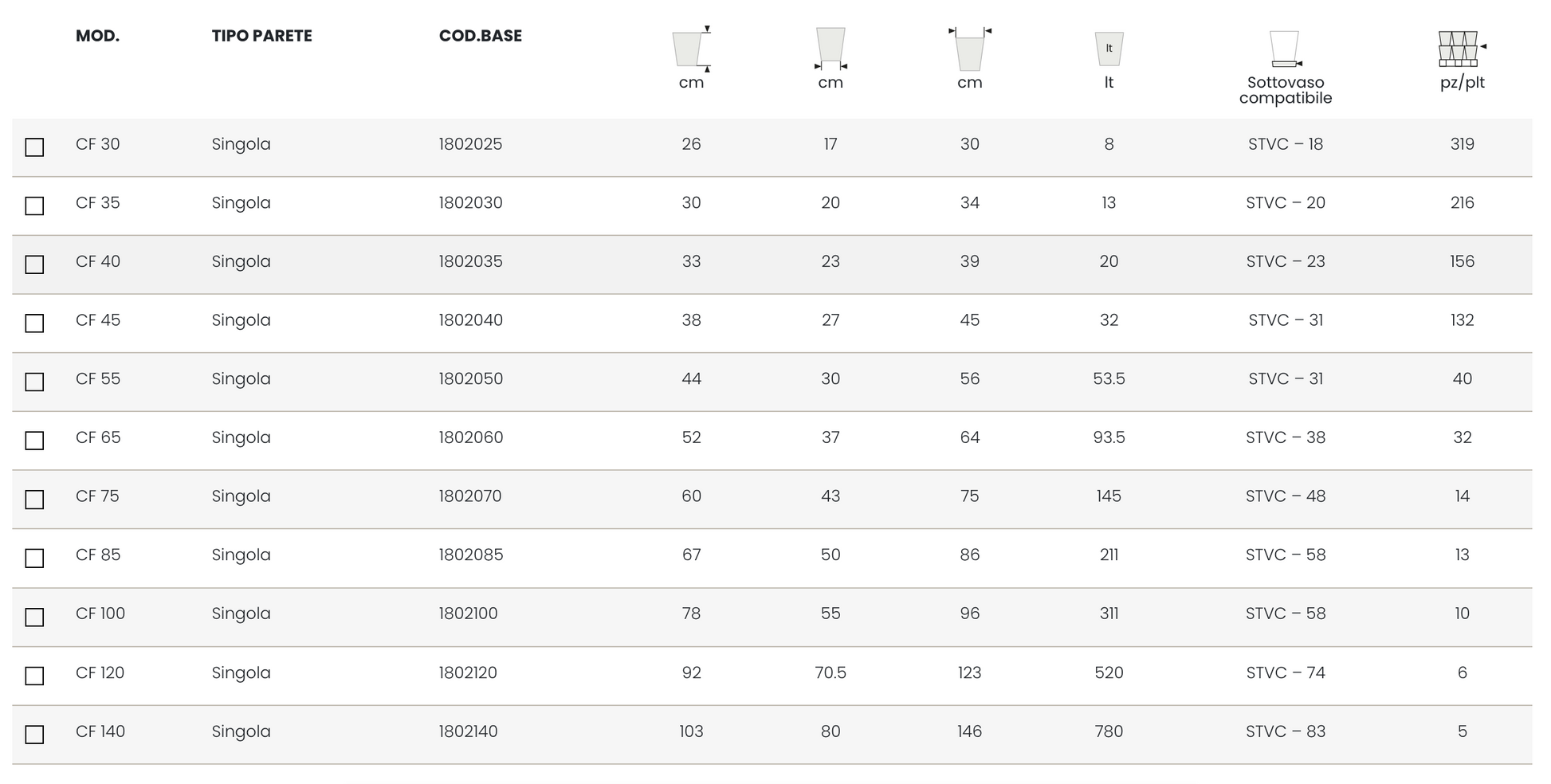This screenshot has width=1551, height=784.
Task: Click the COD.BASE column header
Action: tap(480, 36)
